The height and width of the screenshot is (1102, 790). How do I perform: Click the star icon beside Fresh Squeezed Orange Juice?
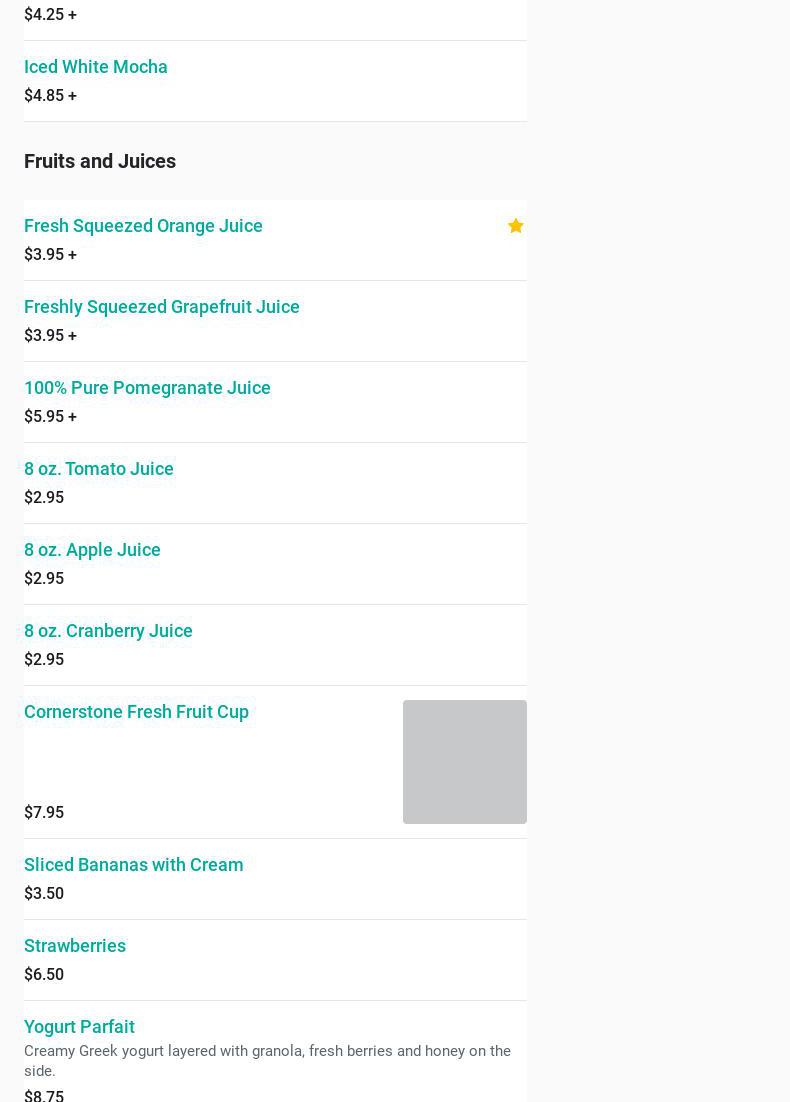[515, 226]
